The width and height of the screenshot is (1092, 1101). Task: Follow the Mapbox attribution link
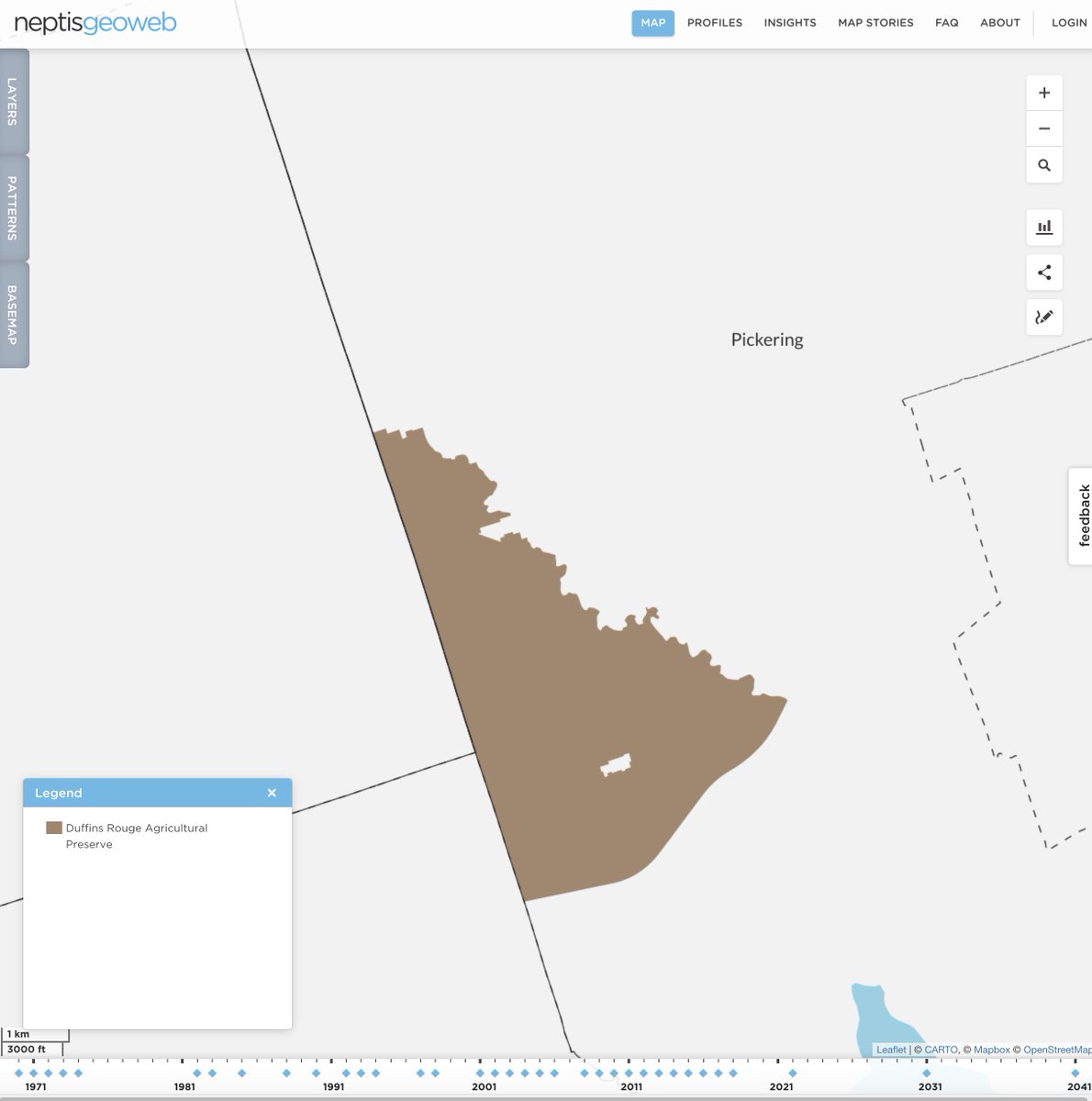point(992,1050)
